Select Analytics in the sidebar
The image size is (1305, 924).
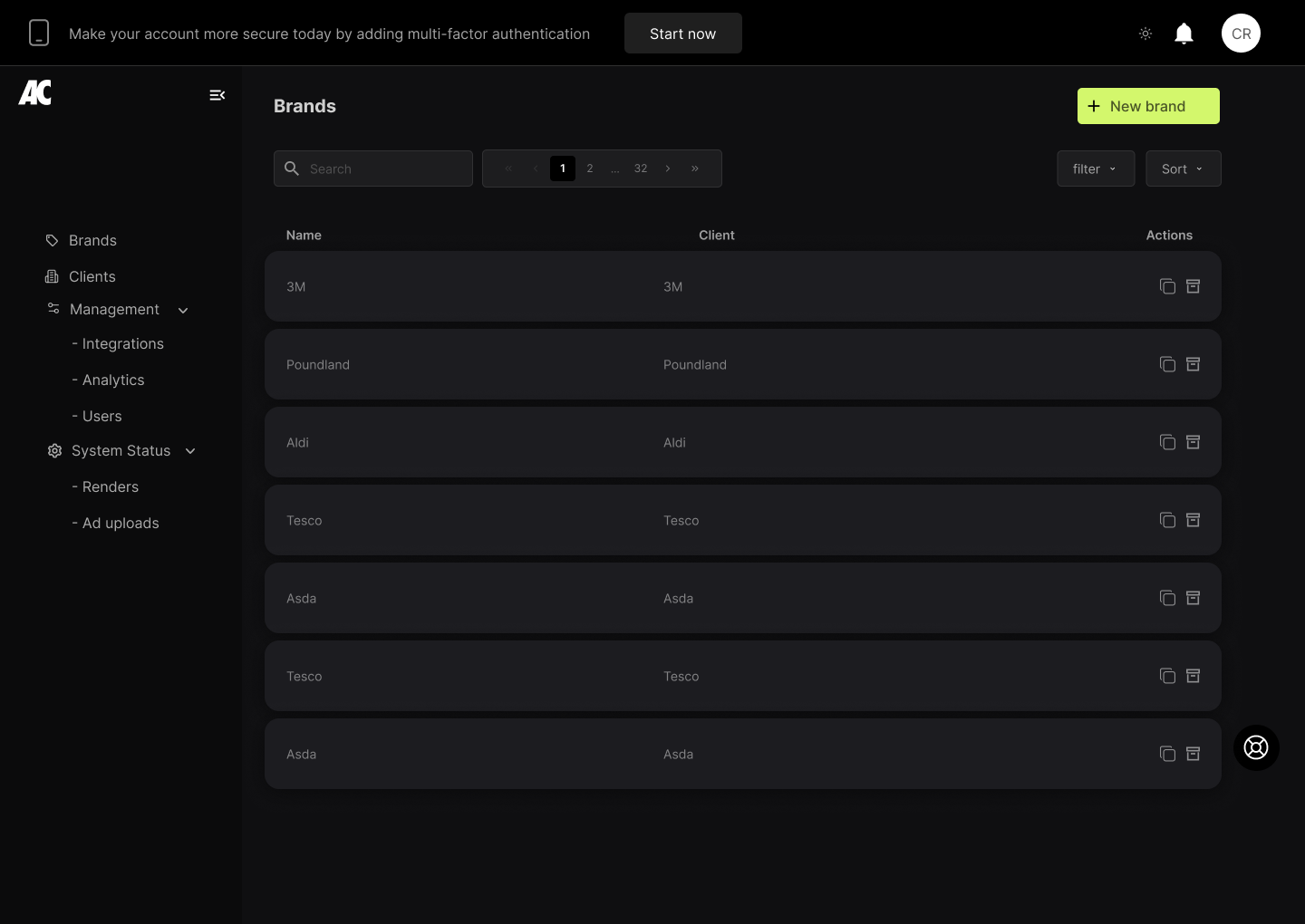[x=112, y=380]
